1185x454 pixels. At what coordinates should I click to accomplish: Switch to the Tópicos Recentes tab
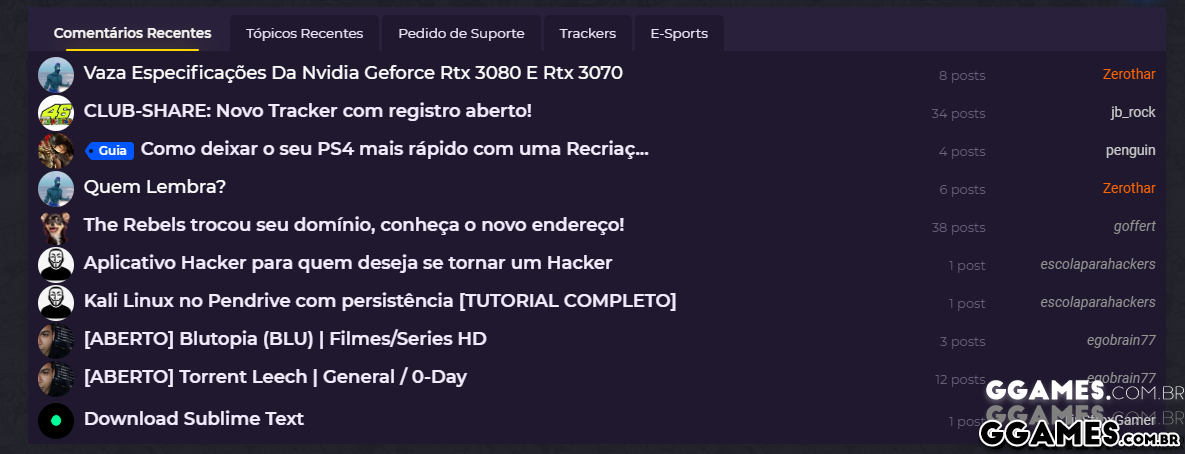tap(304, 33)
